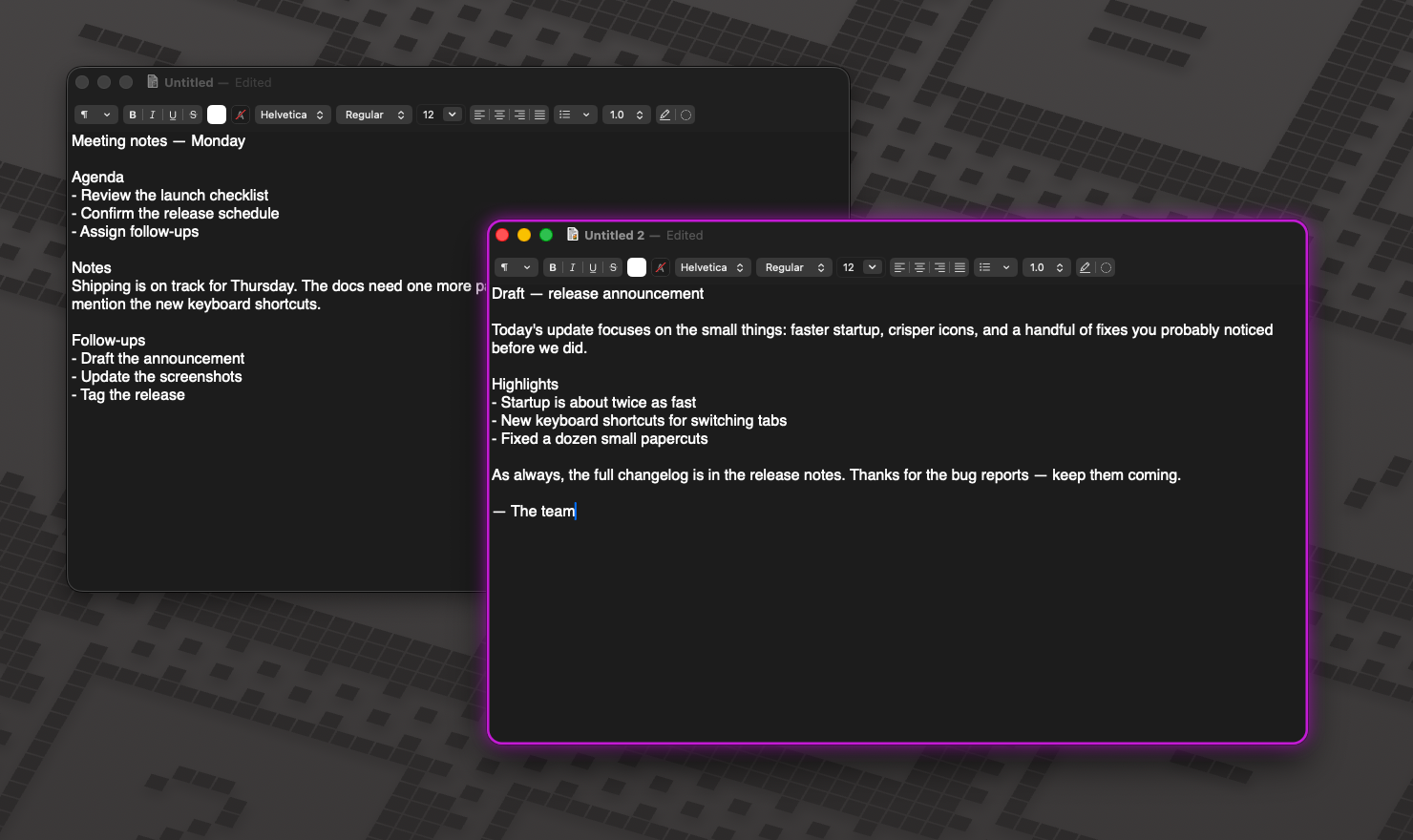Image resolution: width=1413 pixels, height=840 pixels.
Task: Click the "Highlights" line in Untitled 2
Action: [x=525, y=385]
